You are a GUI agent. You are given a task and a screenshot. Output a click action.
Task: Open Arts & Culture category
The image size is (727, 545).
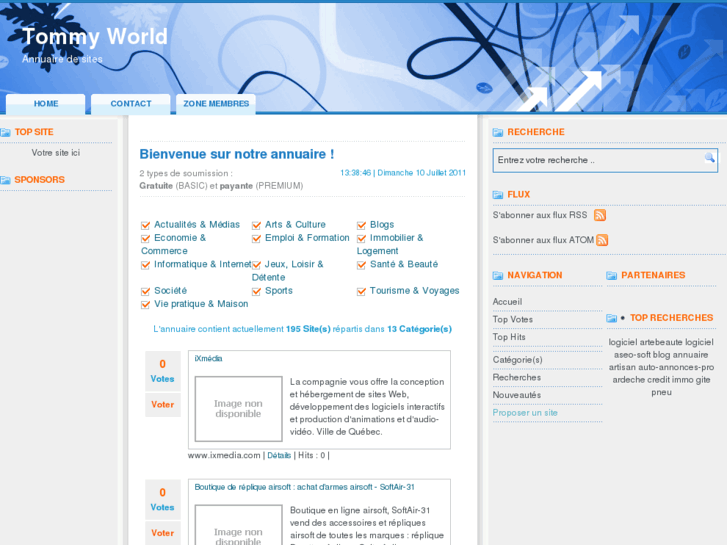(x=295, y=224)
